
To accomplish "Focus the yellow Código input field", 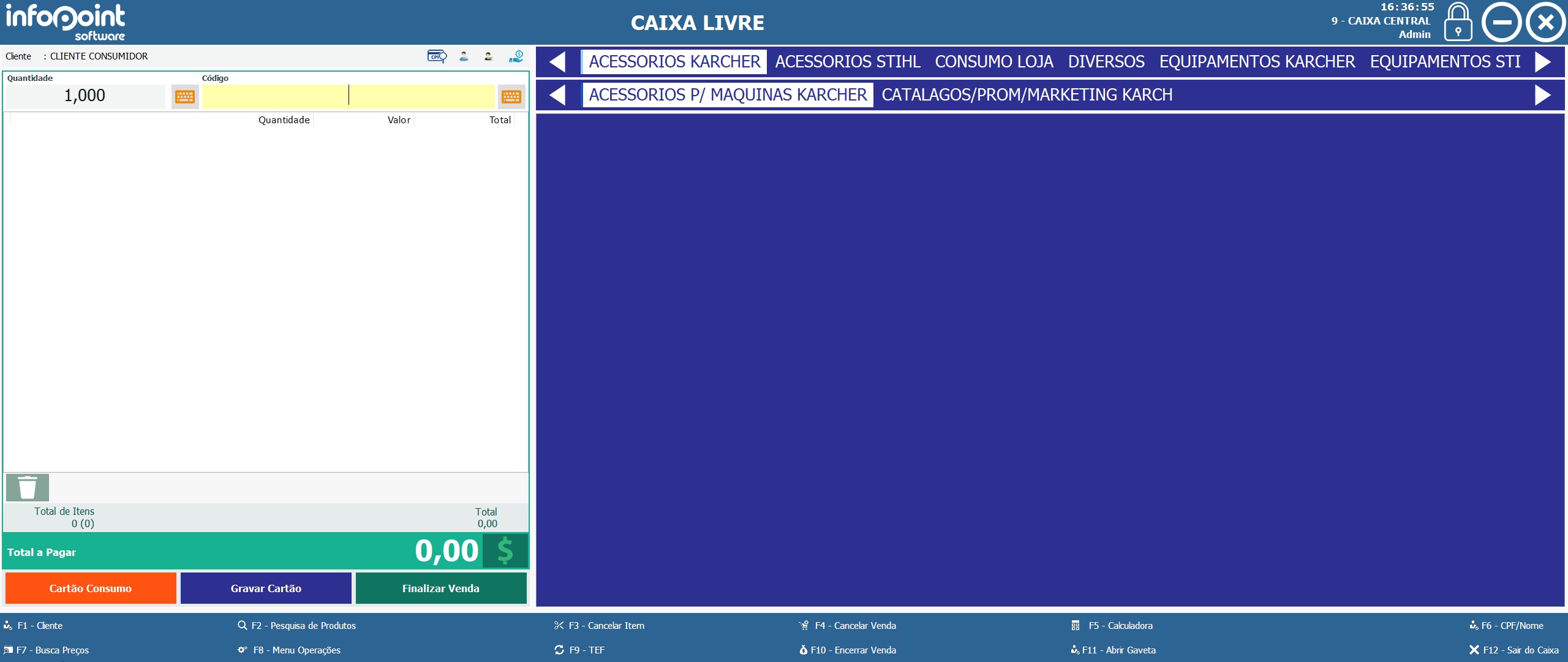I will [348, 96].
